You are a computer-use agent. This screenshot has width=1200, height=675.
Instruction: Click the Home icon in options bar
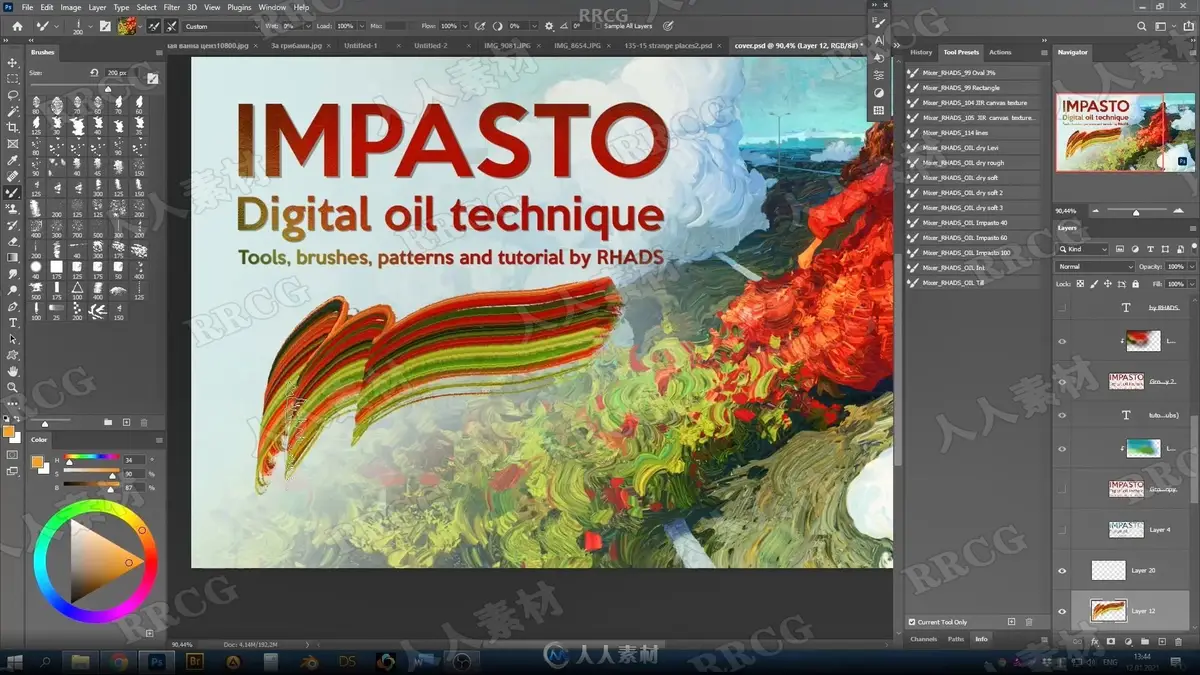point(16,26)
